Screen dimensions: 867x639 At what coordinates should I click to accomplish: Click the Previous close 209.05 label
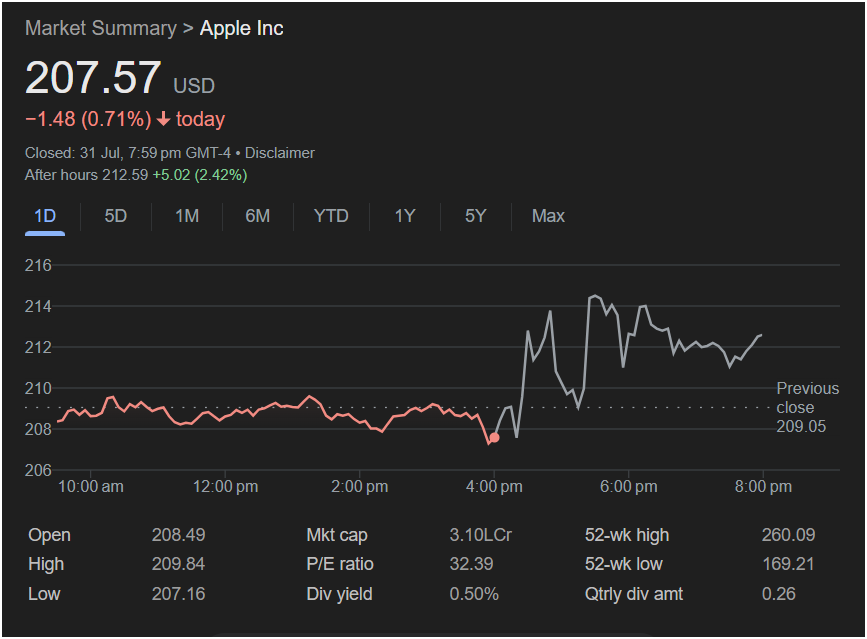point(807,407)
